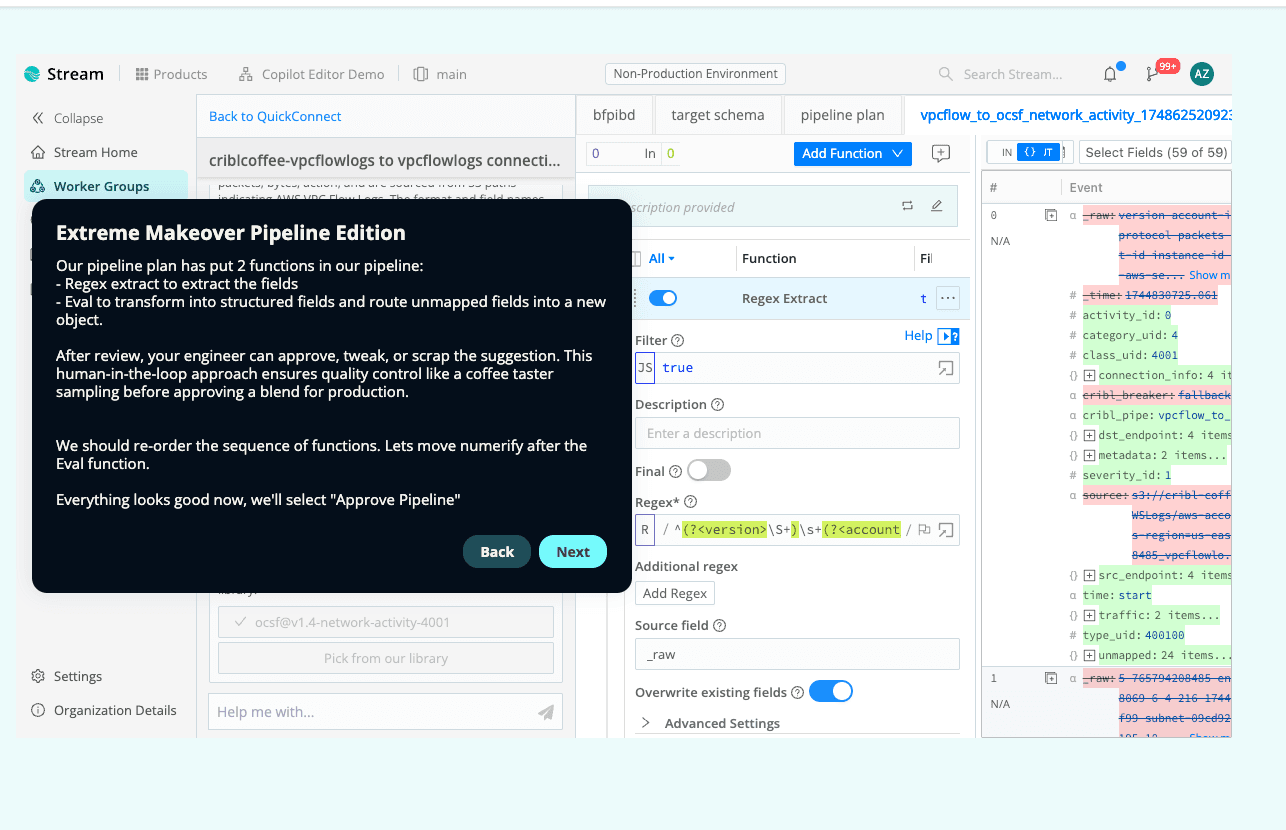The height and width of the screenshot is (830, 1286).
Task: Turn off Overwrite existing fields
Action: [x=831, y=691]
